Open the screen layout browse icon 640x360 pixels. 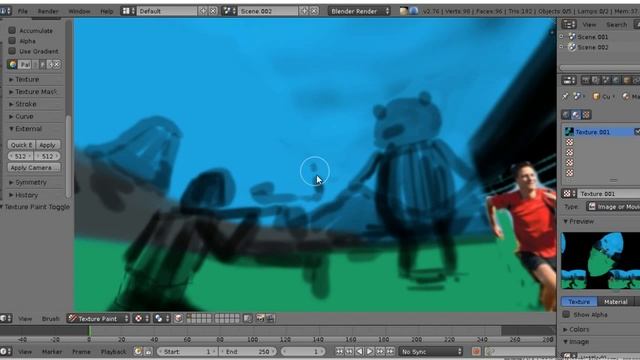pos(128,11)
